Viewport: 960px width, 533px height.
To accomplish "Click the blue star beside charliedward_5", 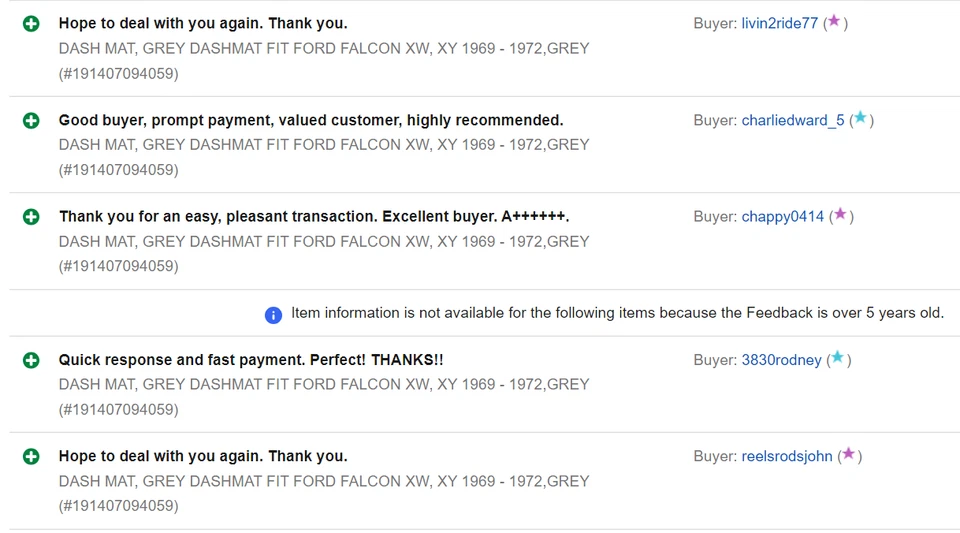I will pos(860,118).
